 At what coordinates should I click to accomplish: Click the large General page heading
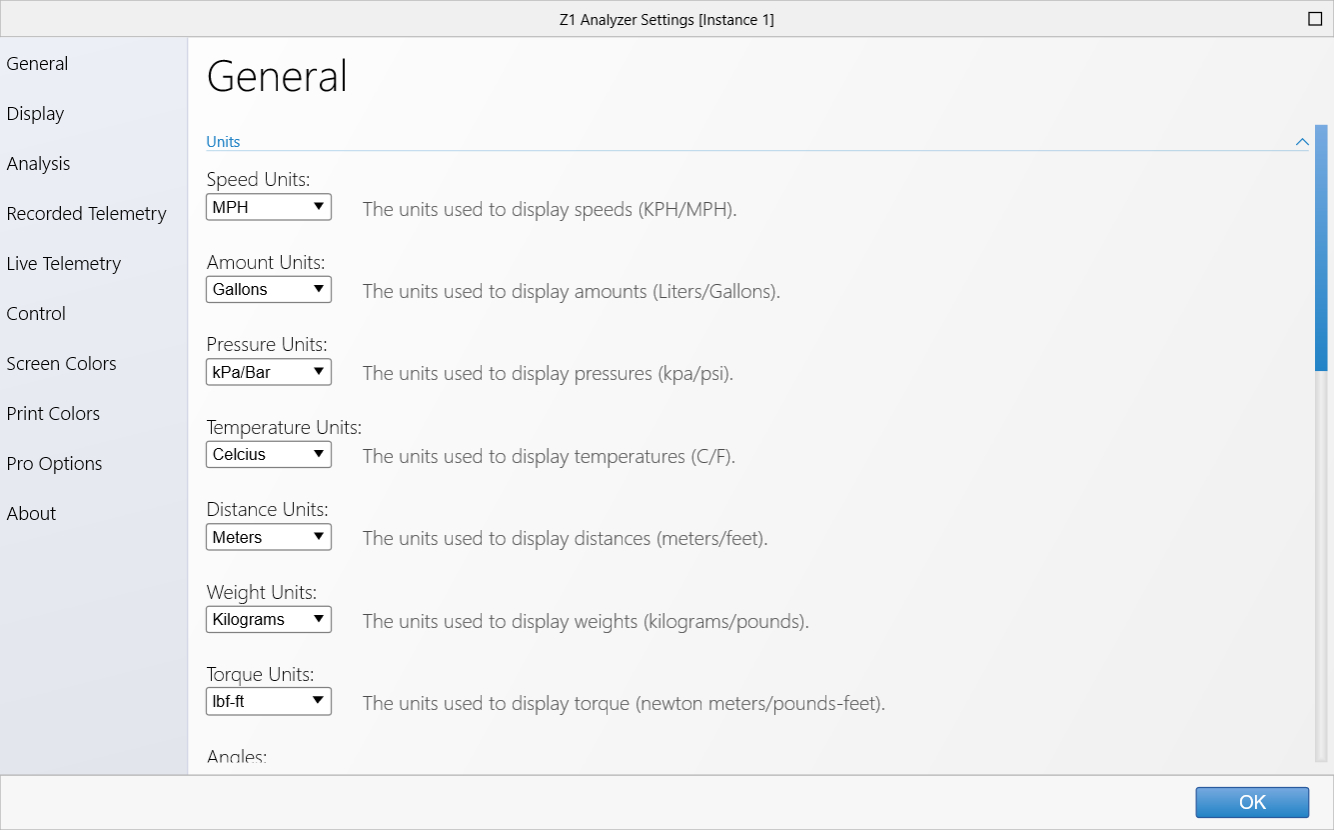point(277,77)
